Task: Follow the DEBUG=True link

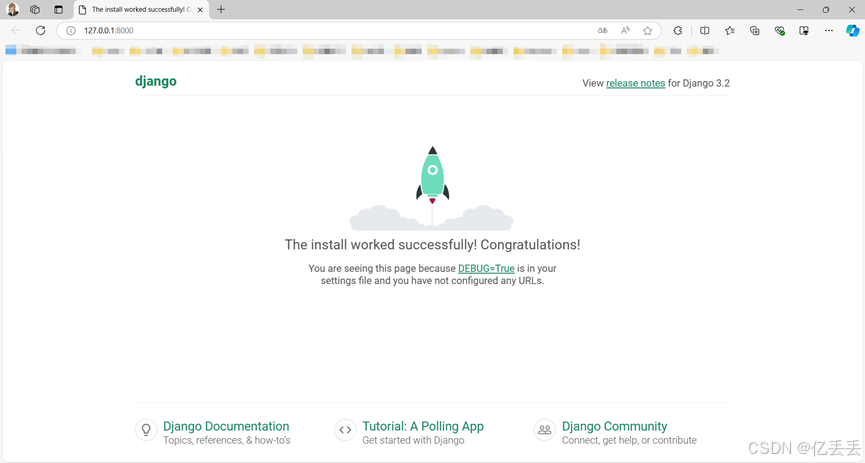Action: 486,268
